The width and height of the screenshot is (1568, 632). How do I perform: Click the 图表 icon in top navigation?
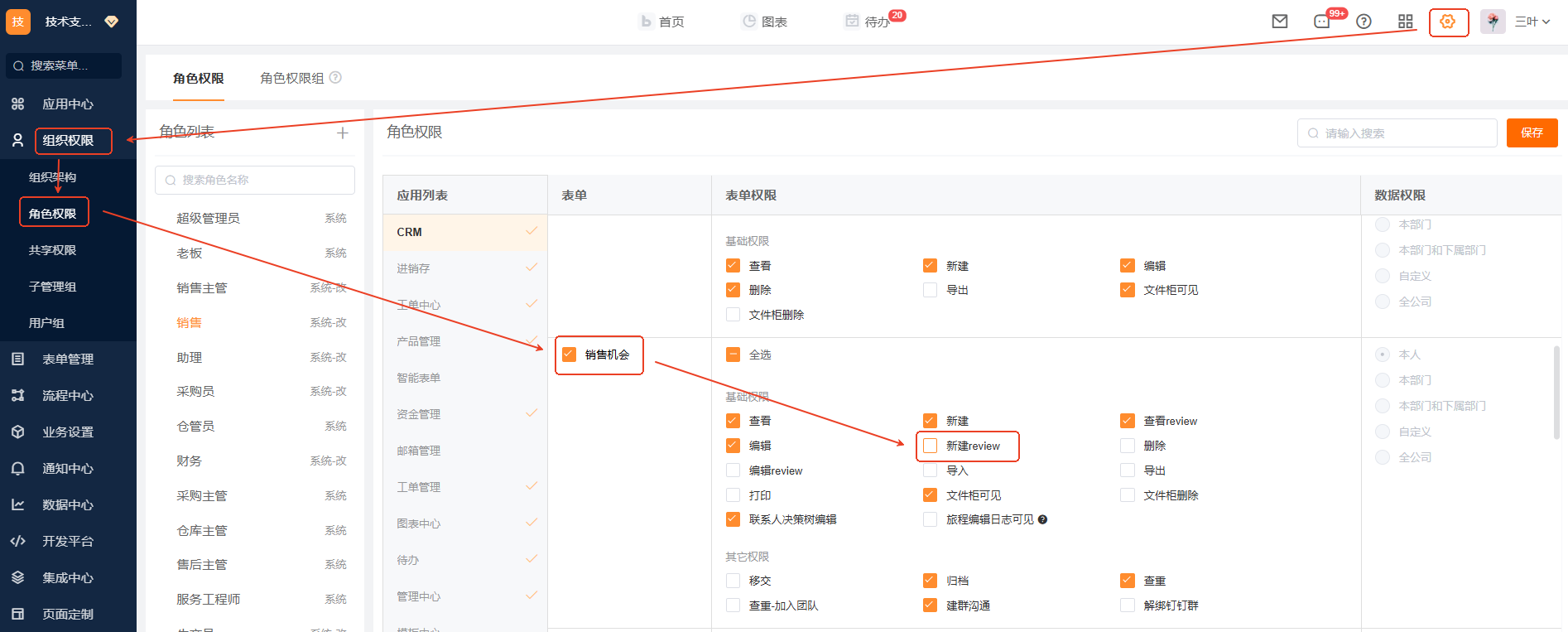pos(749,22)
